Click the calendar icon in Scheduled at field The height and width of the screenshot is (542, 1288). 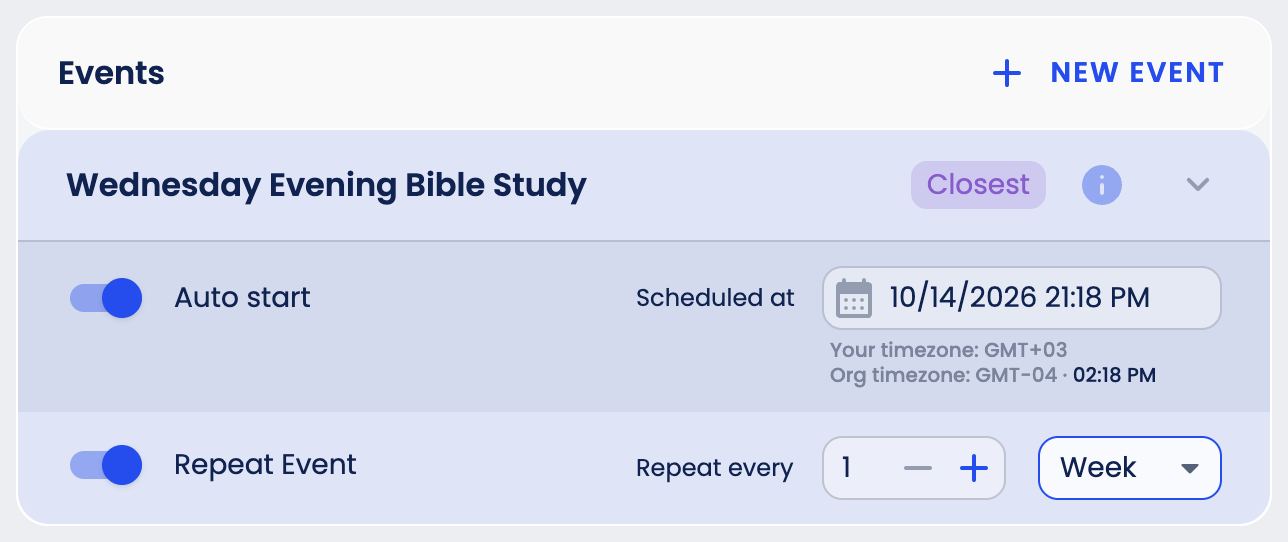point(853,298)
